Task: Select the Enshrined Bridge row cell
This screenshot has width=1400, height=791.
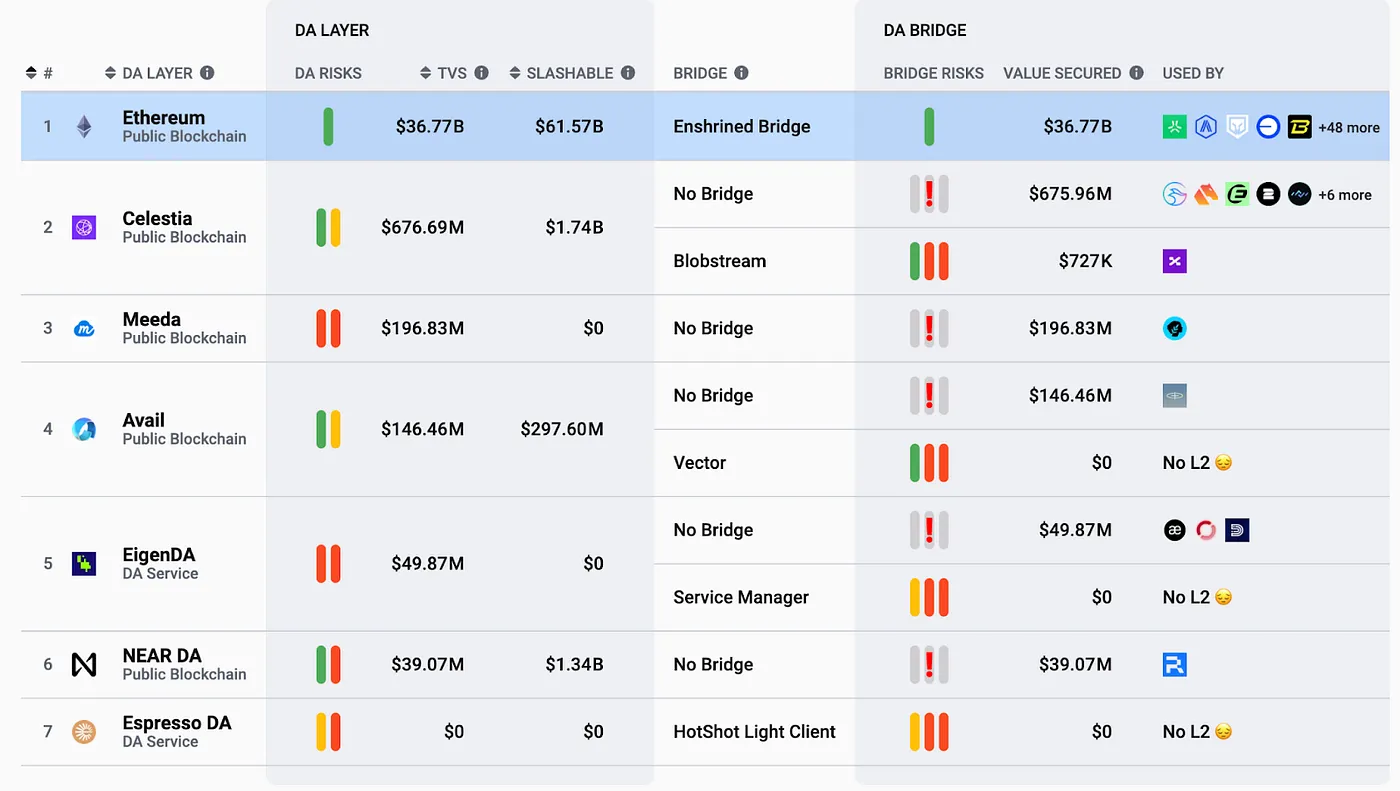Action: click(742, 127)
